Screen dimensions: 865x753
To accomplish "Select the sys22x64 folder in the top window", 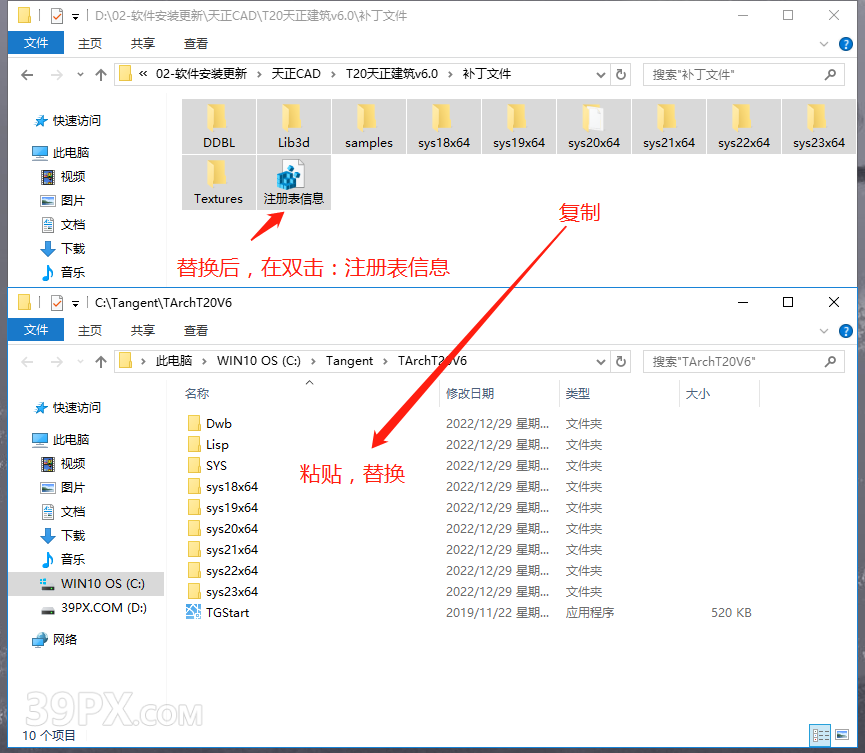I will 744,126.
